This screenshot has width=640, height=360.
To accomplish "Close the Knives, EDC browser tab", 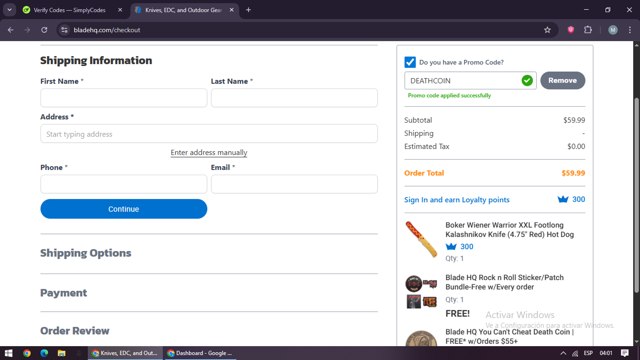I will pyautogui.click(x=231, y=10).
